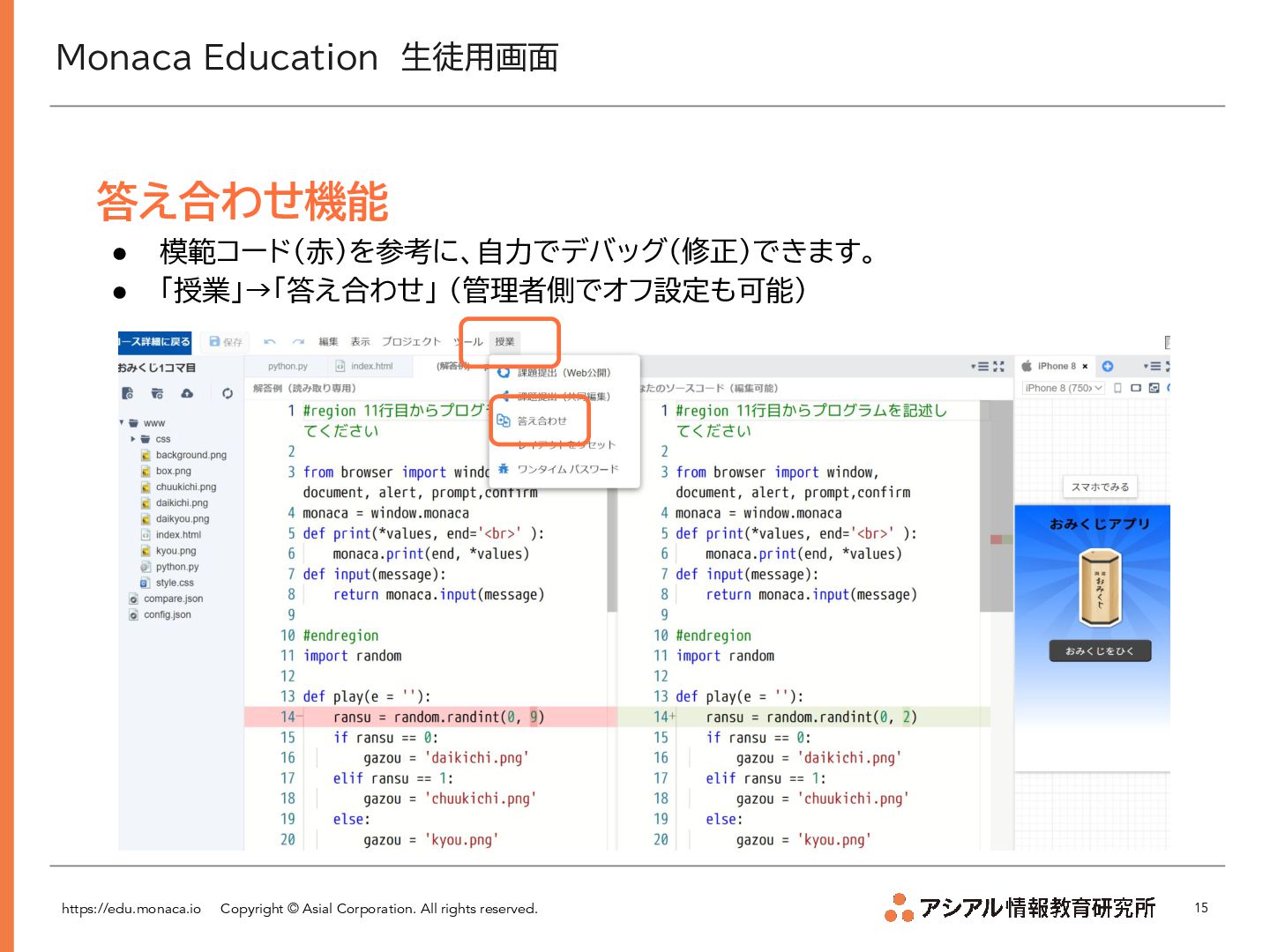This screenshot has width=1270, height=952.
Task: Select daikyou.png in file tree
Action: point(176,518)
